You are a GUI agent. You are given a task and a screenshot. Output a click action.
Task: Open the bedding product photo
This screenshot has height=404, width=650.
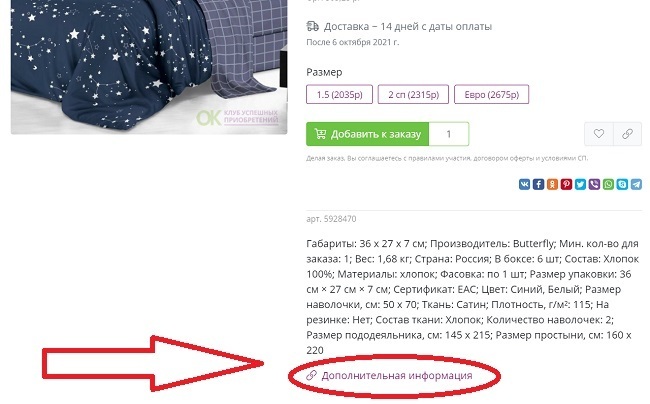[x=149, y=67]
